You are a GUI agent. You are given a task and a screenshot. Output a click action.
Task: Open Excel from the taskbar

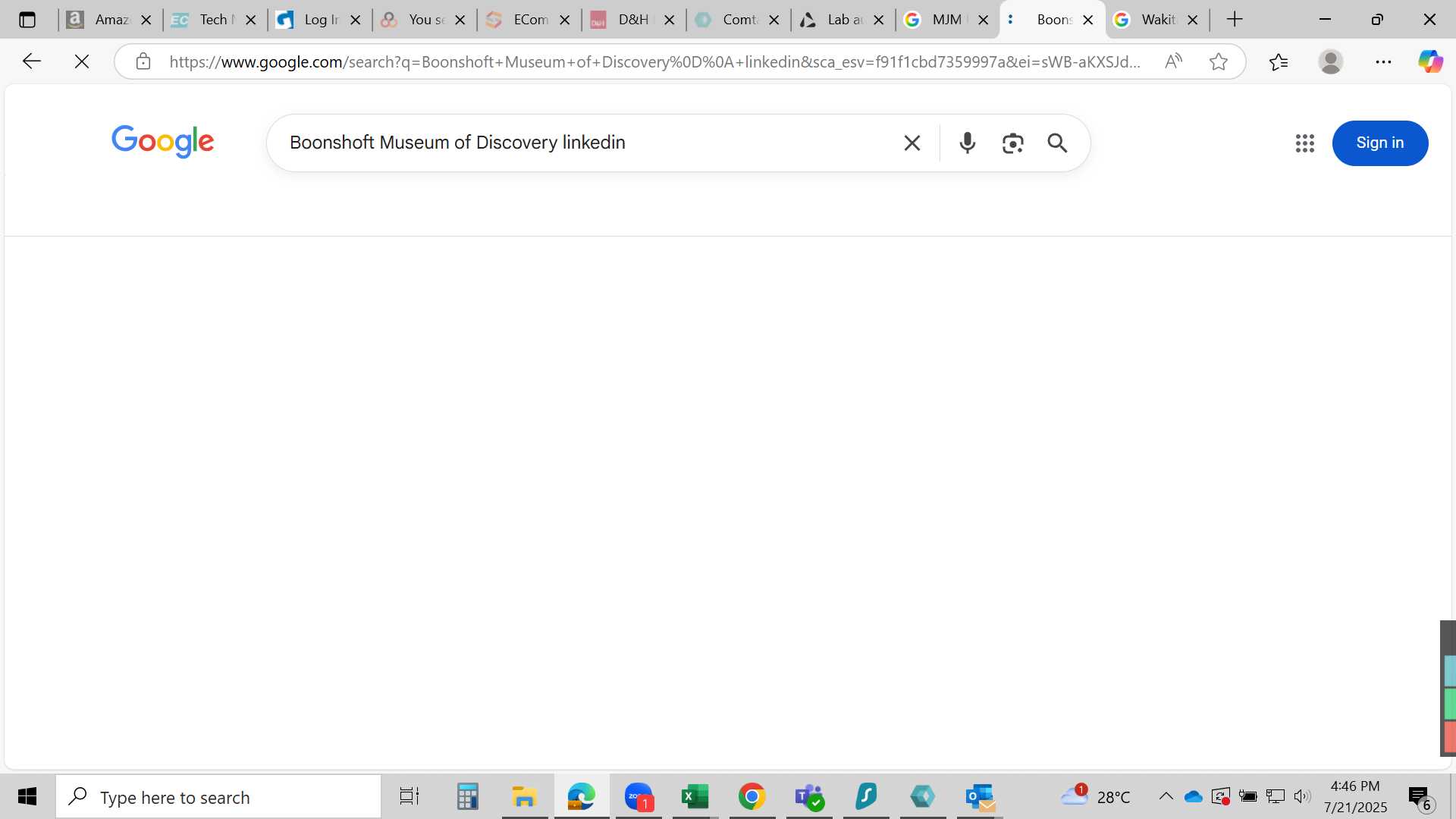[695, 796]
